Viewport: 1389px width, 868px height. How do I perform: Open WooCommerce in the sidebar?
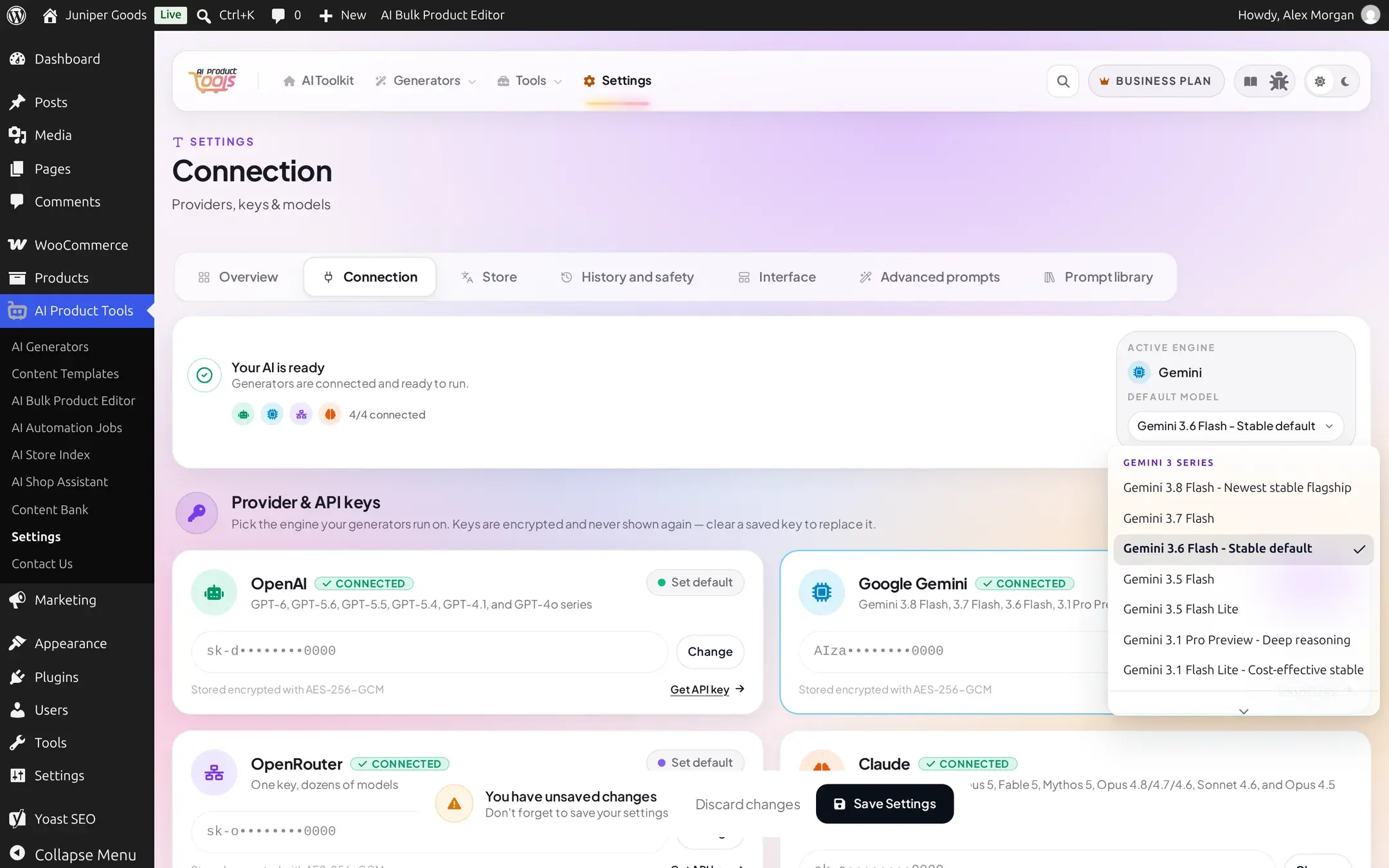(77, 245)
